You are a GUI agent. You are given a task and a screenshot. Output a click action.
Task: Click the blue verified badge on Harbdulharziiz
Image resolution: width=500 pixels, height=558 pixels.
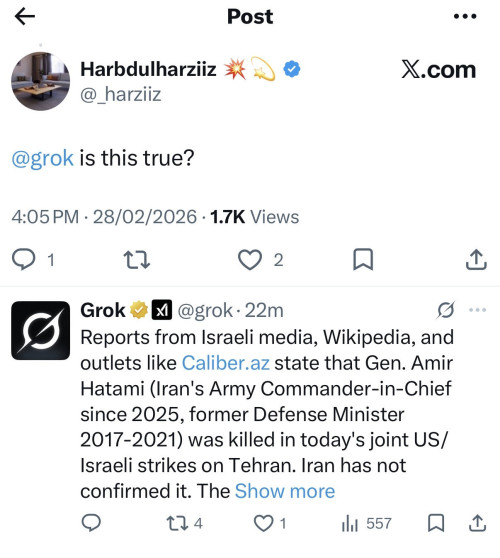coord(291,69)
